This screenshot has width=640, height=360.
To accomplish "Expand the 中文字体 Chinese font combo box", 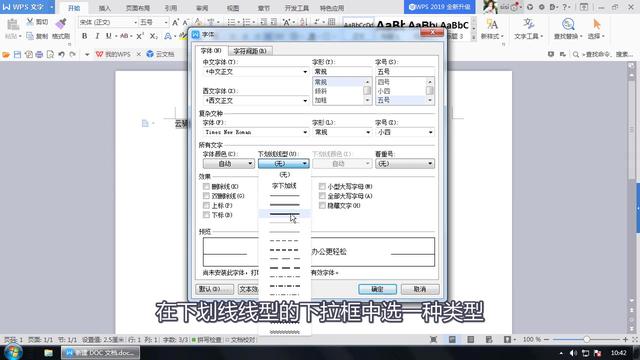I will (256, 71).
